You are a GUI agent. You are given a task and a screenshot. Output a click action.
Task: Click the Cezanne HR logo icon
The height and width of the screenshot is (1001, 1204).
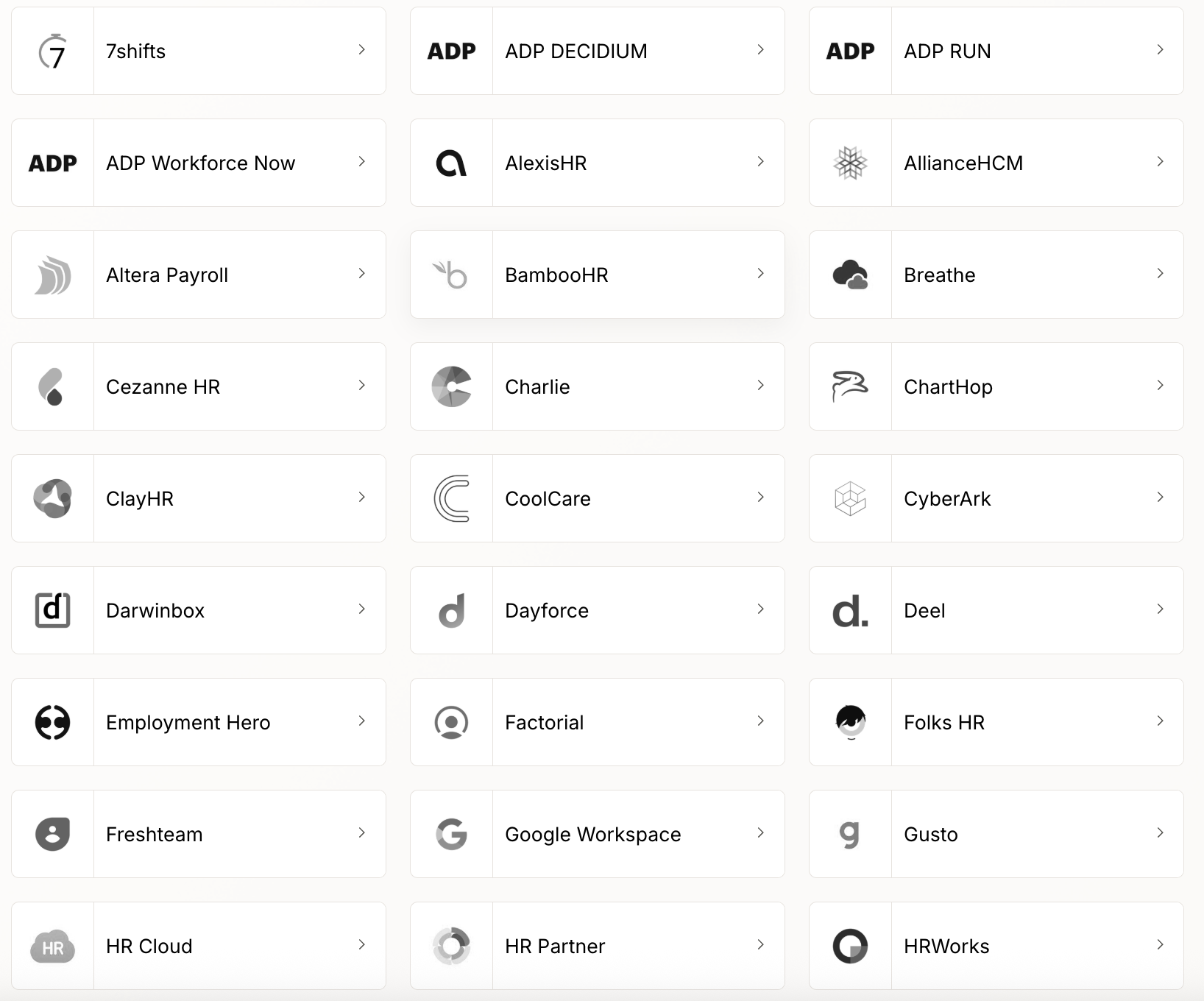(x=51, y=387)
